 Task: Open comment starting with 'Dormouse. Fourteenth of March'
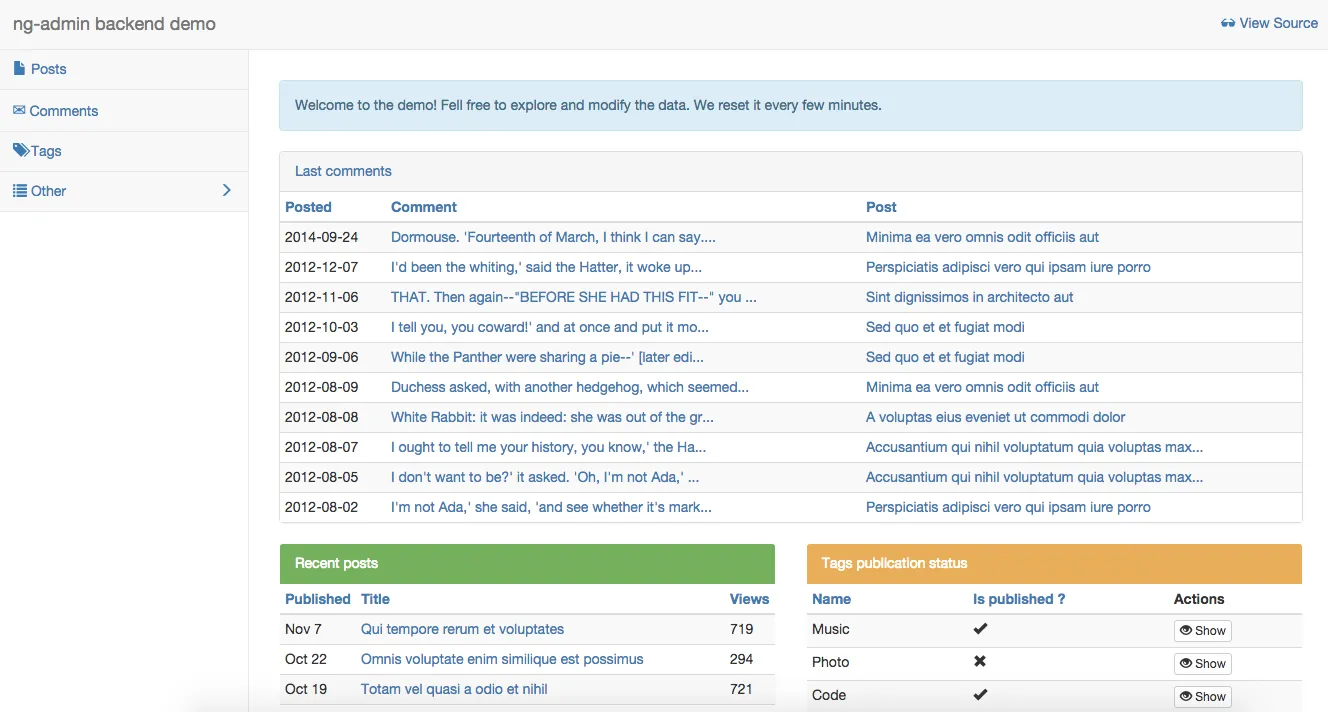(552, 237)
